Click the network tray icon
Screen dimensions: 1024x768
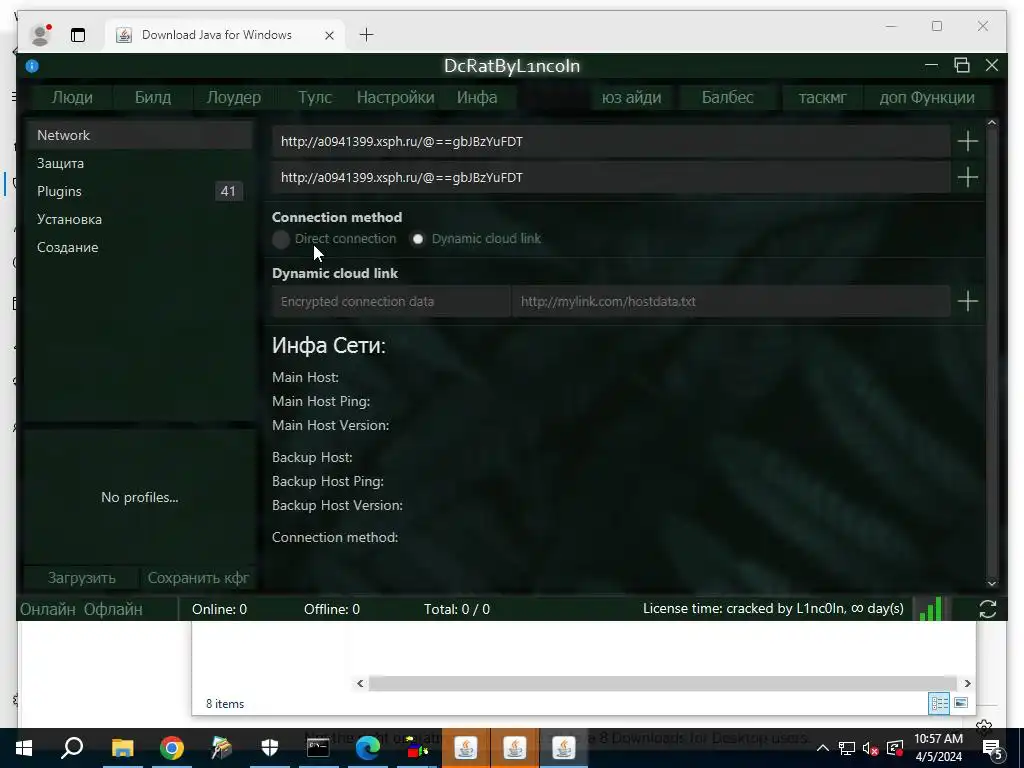(x=847, y=748)
